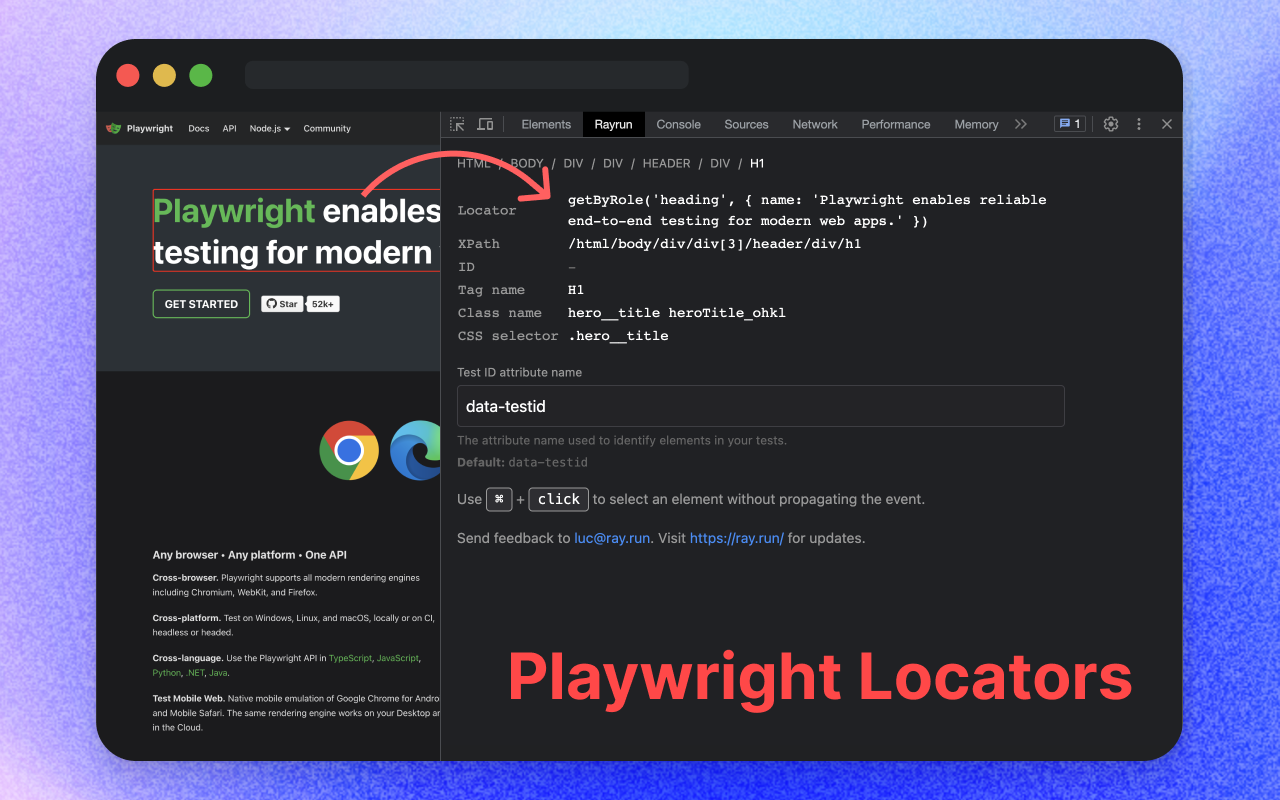Click the getByRole locator value
The image size is (1280, 800).
click(807, 210)
